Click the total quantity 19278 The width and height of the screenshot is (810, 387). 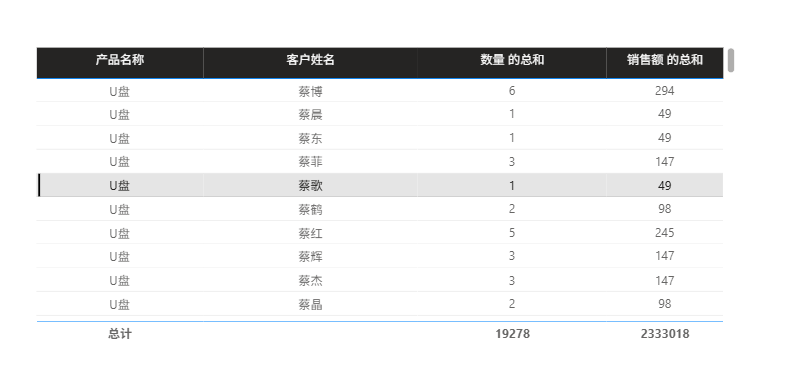pos(512,334)
